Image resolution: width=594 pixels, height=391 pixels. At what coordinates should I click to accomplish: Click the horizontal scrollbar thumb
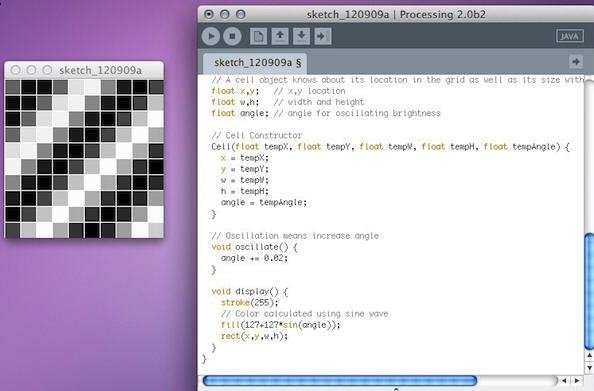pos(340,380)
